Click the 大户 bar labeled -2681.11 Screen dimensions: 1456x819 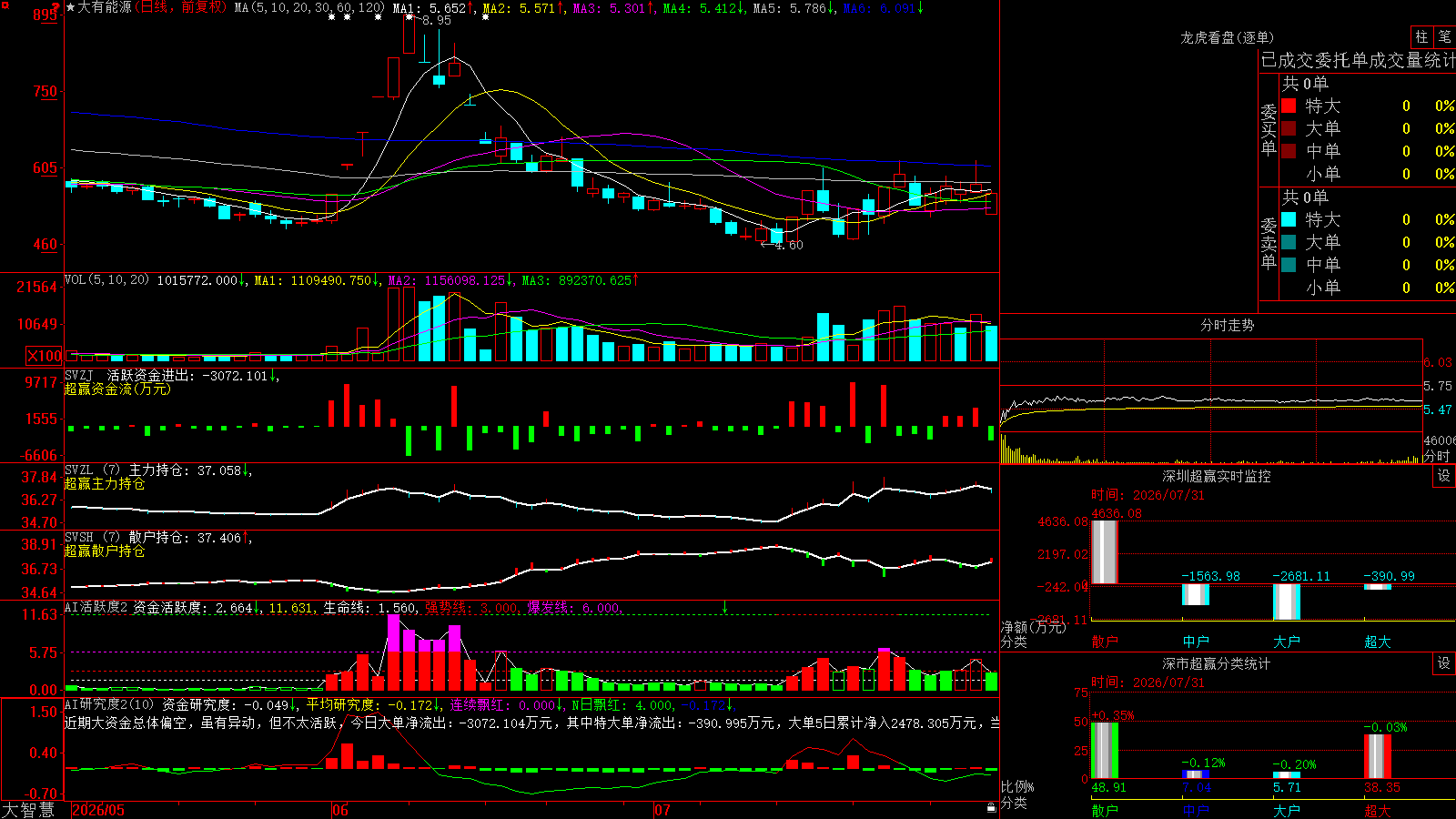click(x=1287, y=602)
